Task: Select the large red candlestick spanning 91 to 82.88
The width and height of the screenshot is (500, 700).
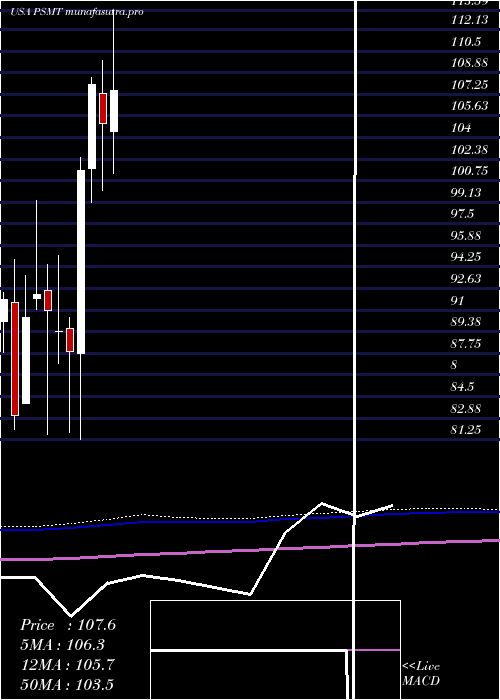Action: tap(15, 359)
